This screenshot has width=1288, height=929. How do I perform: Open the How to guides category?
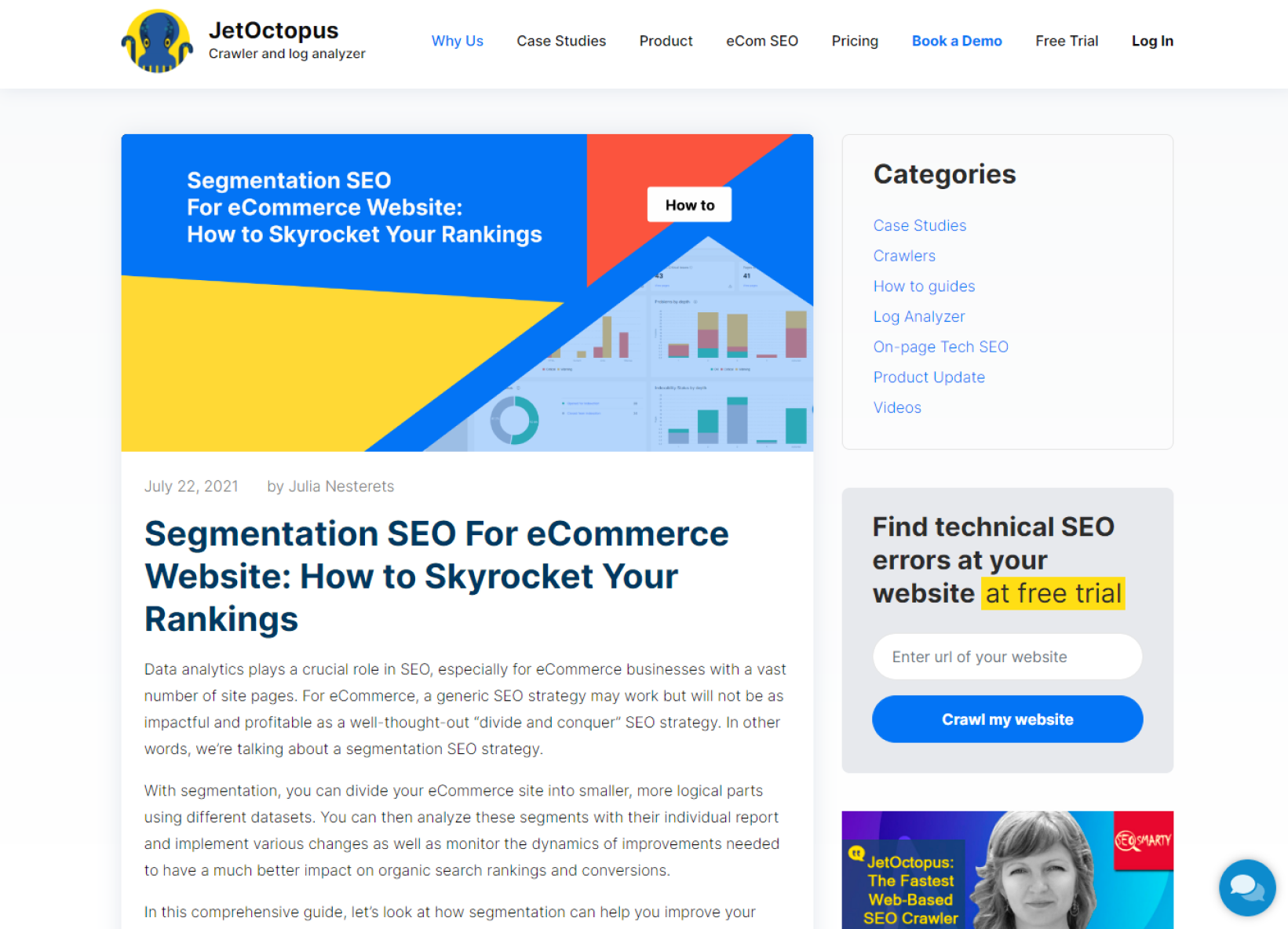pos(924,286)
